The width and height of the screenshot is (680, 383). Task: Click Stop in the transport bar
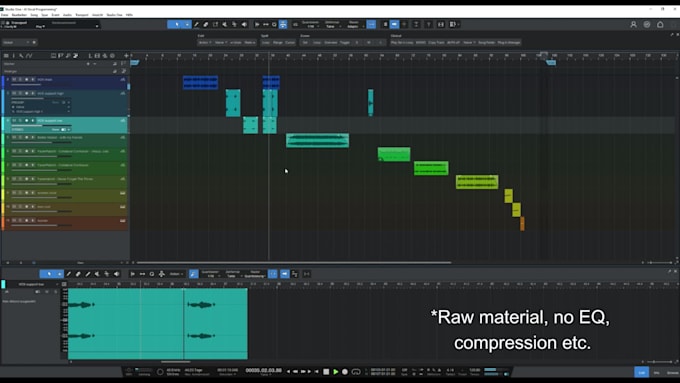tap(326, 372)
